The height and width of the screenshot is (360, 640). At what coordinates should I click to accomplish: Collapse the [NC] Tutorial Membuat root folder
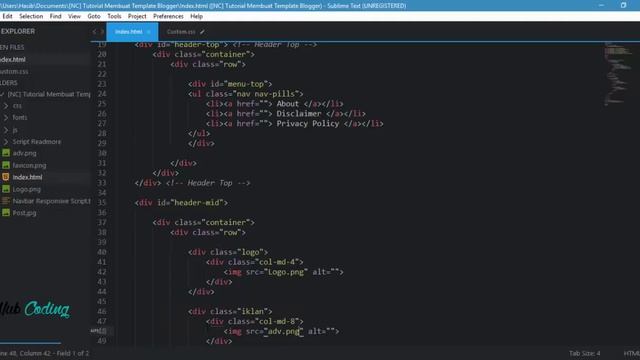(x=2, y=94)
